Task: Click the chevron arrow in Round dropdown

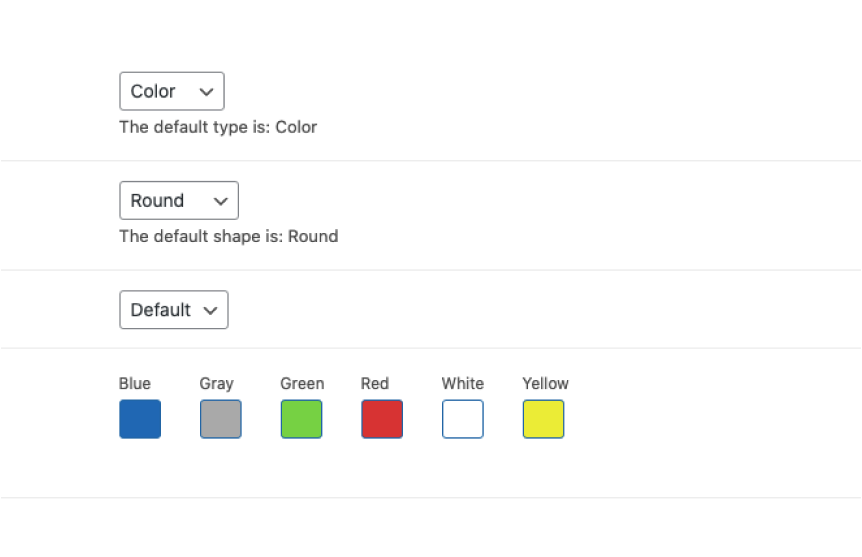Action: click(221, 201)
